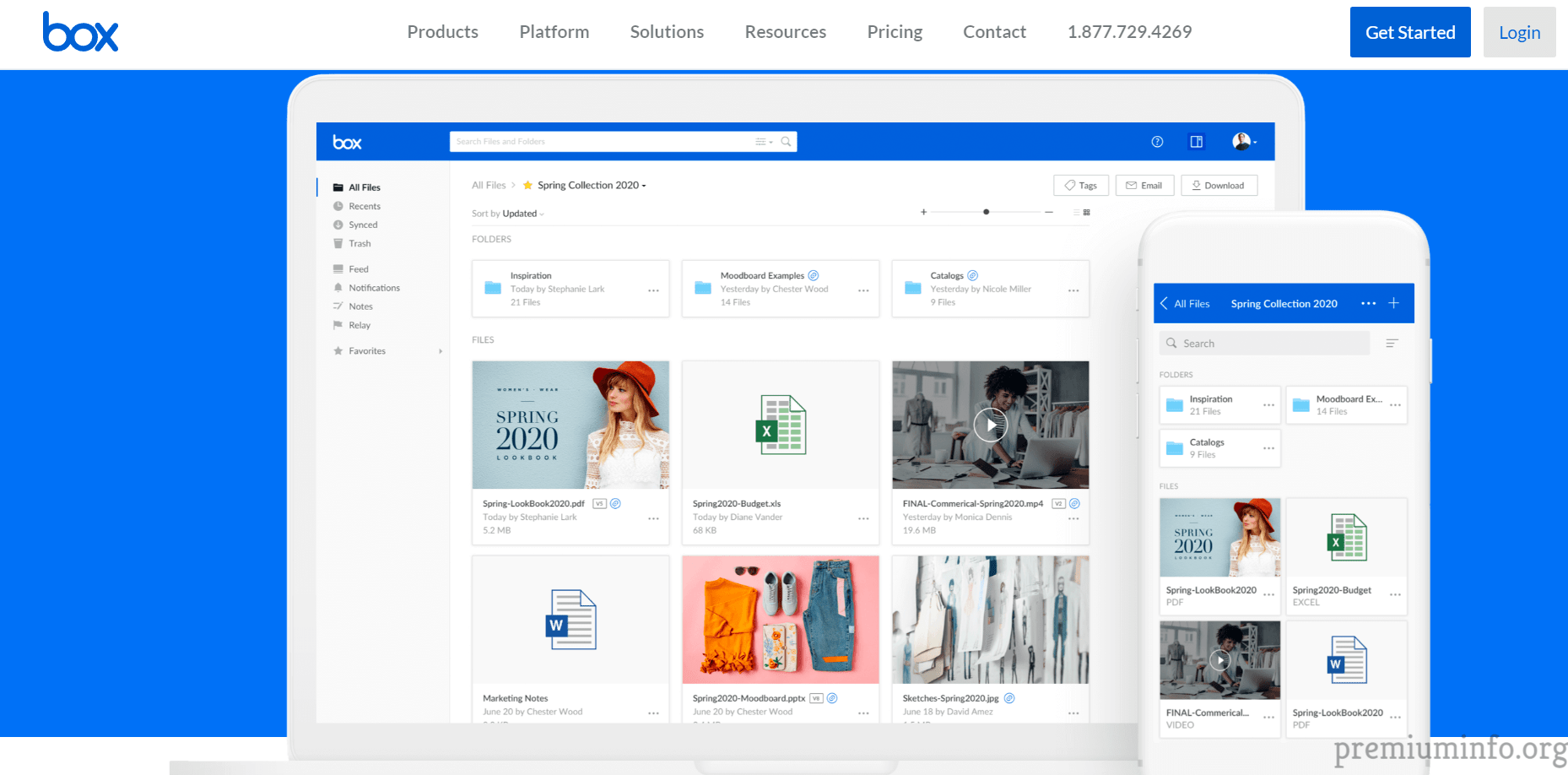Click the magnifier icon in search bar
The width and height of the screenshot is (1568, 775).
(786, 142)
